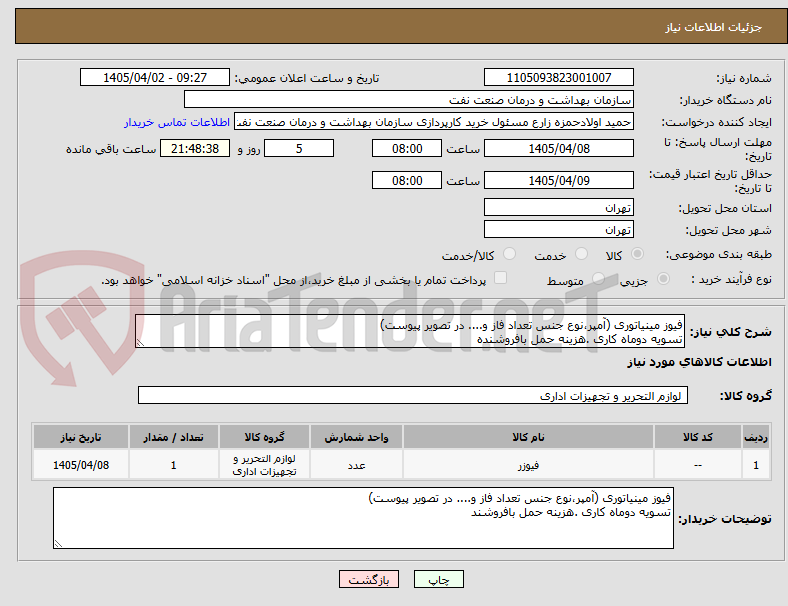
Task: Click the فیوز item name cell
Action: pos(528,465)
